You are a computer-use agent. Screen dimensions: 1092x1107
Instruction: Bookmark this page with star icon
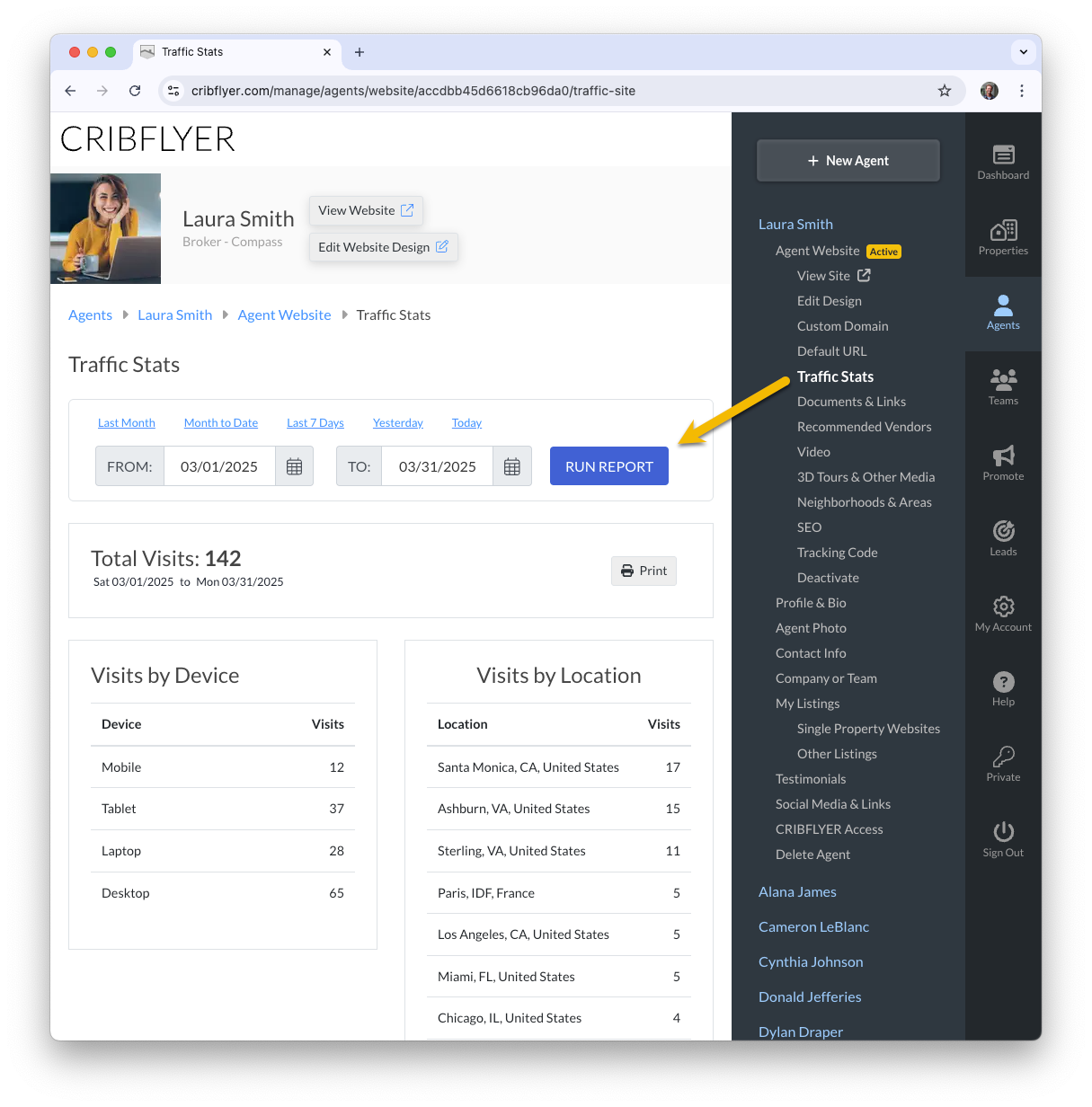(945, 91)
